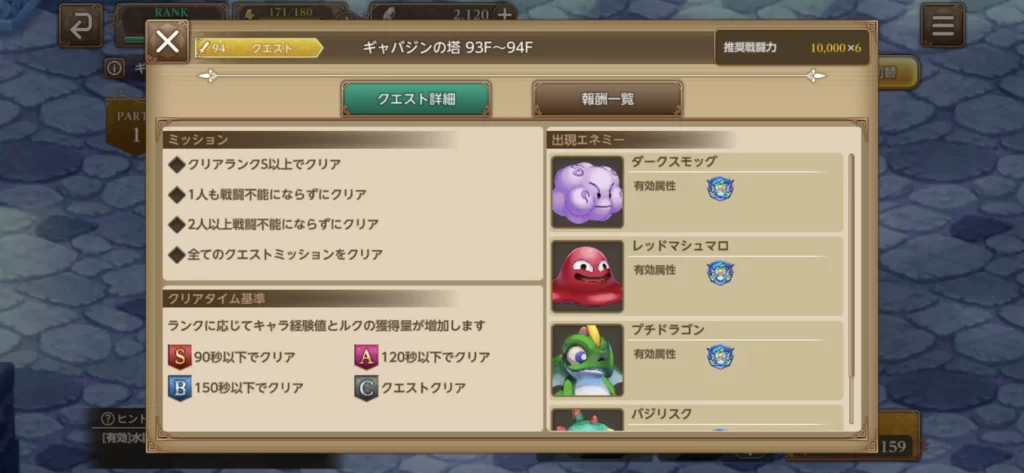Tap the effective attribute icon for レッドマシュマロ
This screenshot has height=473, width=1024.
[720, 272]
